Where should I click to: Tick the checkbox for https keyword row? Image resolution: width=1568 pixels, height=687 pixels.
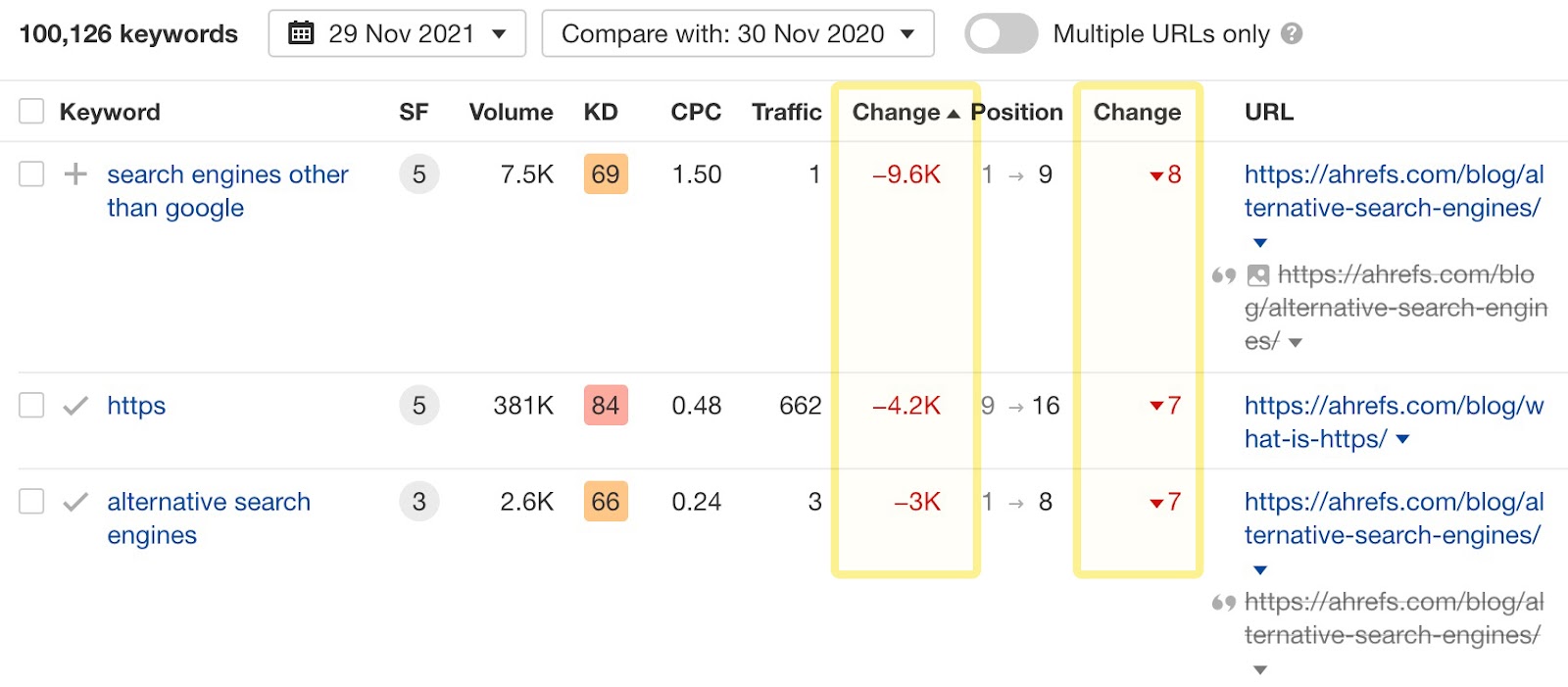pos(31,406)
